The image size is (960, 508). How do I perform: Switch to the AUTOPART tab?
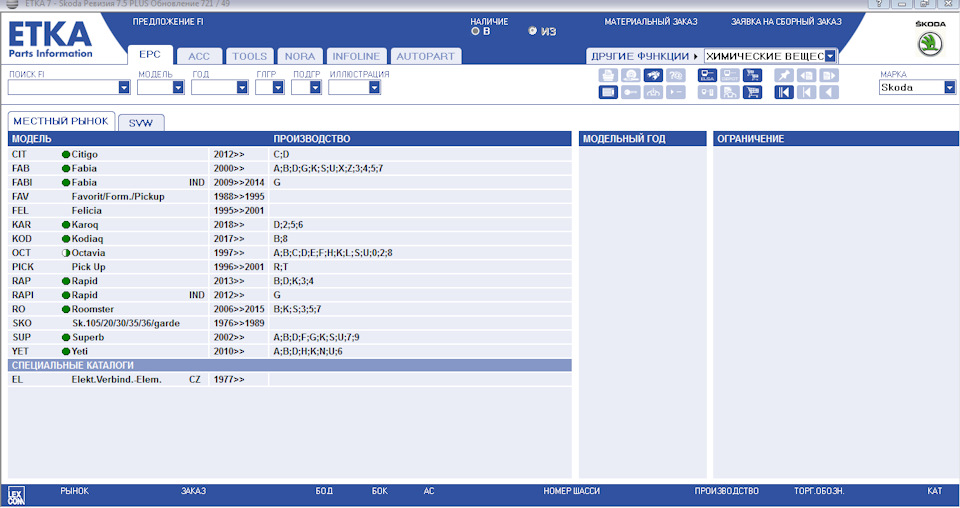click(426, 56)
